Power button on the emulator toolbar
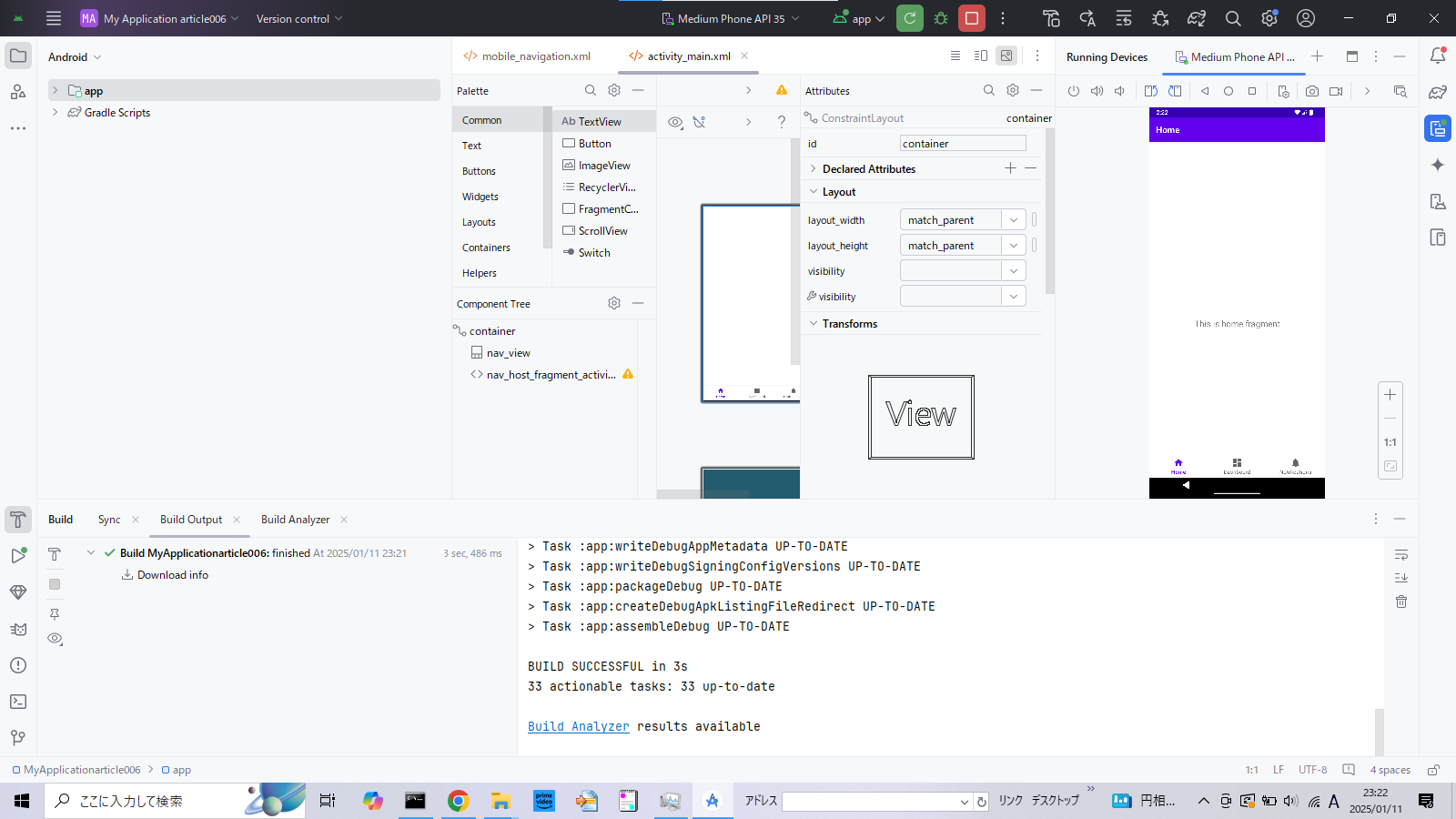Screen dimensions: 1456x819 tap(1074, 91)
